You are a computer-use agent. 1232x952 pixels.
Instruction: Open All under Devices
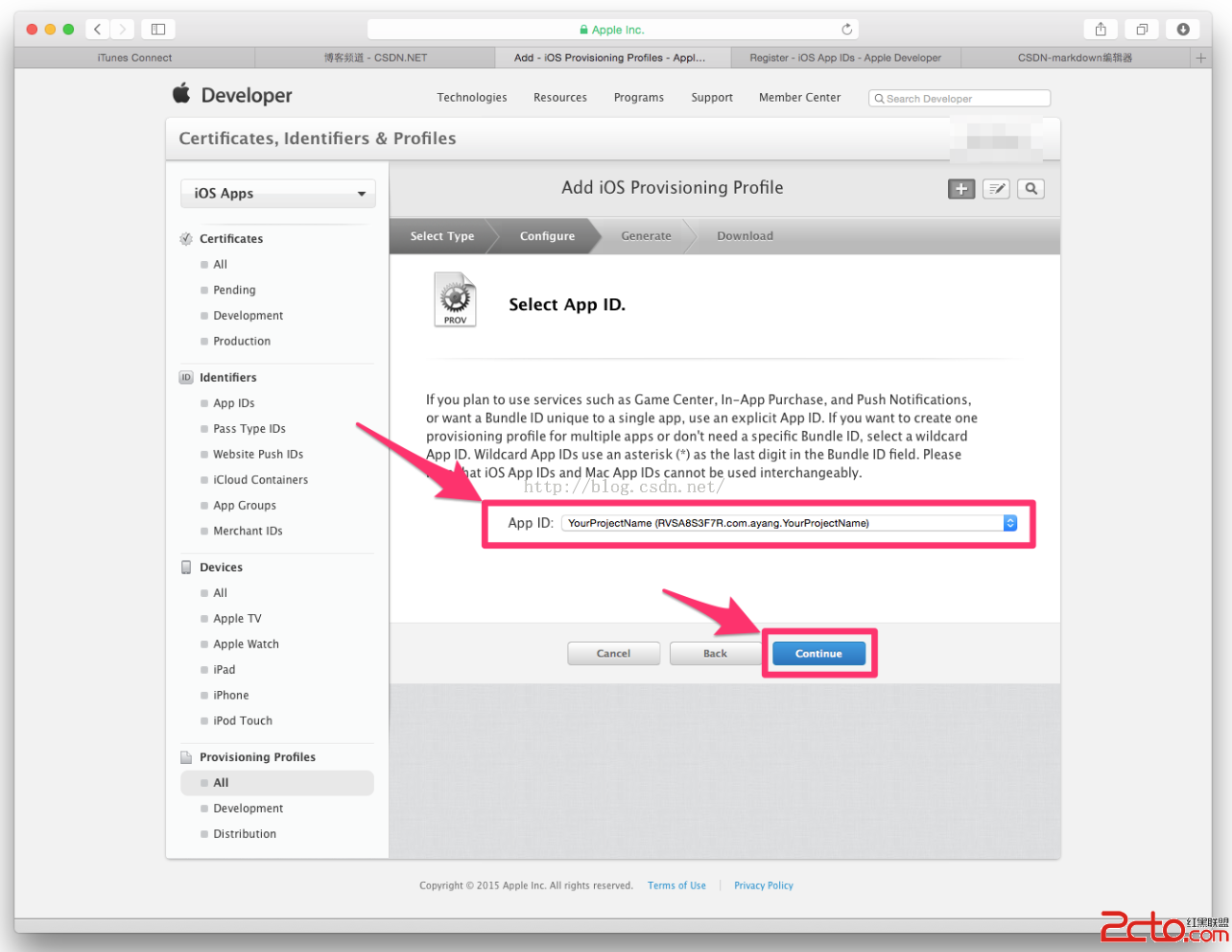pos(220,593)
